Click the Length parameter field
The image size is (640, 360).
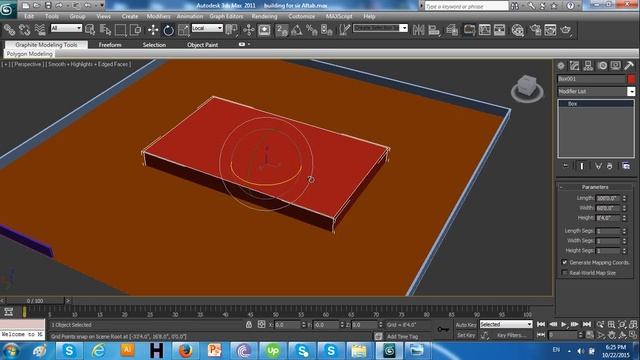608,198
